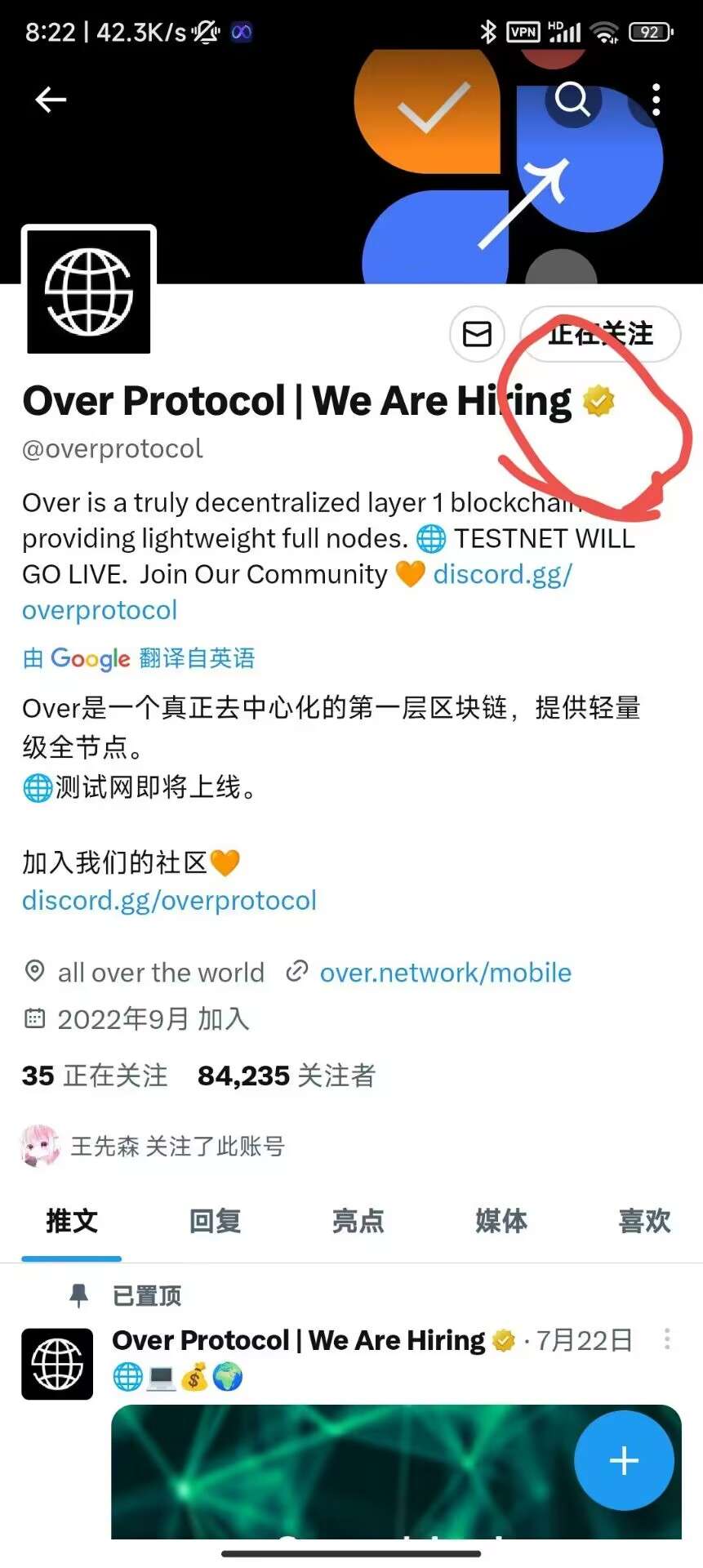Tap the blue plus compose button
The image size is (703, 1568).
coord(625,1460)
